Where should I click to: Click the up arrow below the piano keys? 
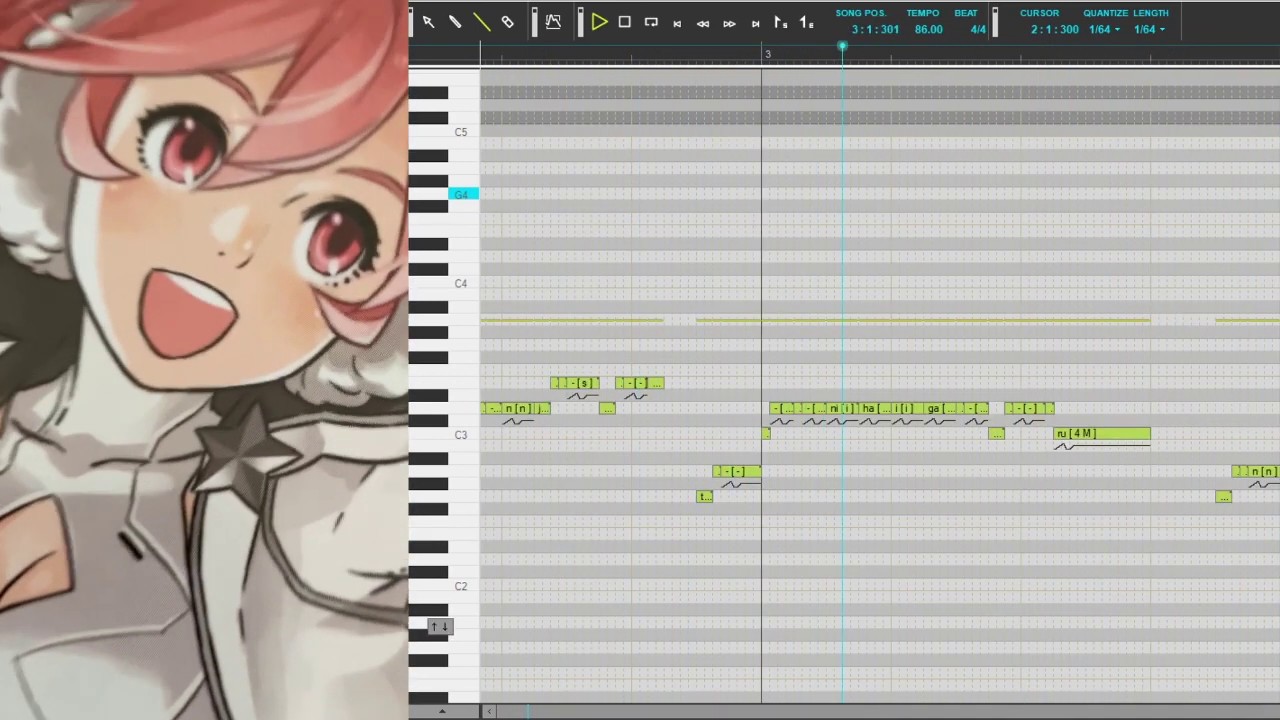[442, 712]
